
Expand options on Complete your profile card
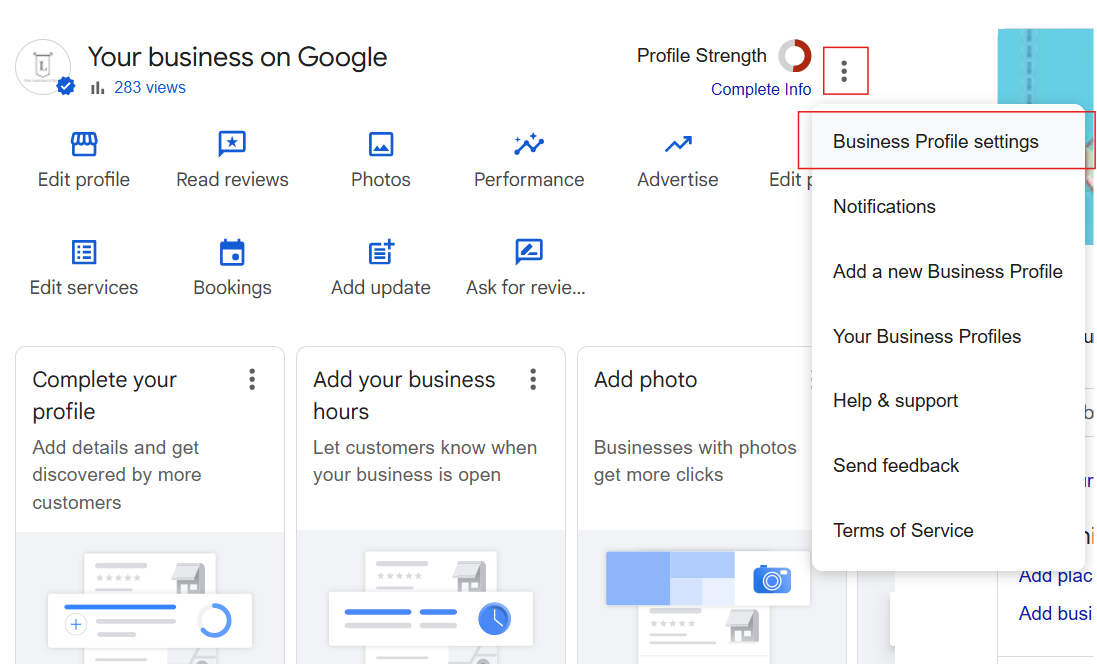[x=252, y=379]
